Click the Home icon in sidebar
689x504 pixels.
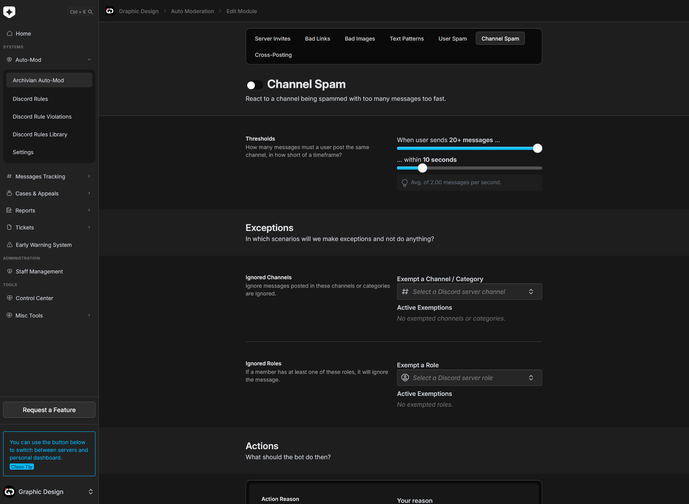click(x=9, y=33)
